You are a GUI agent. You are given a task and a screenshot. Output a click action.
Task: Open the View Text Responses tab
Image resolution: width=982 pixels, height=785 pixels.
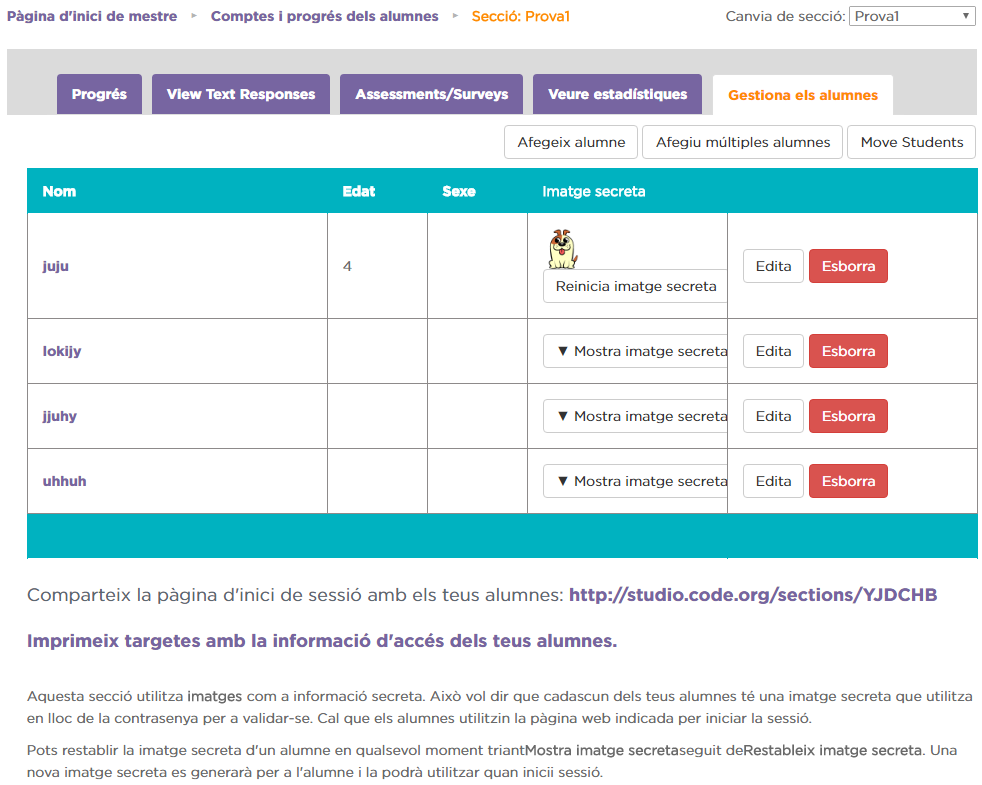click(241, 94)
